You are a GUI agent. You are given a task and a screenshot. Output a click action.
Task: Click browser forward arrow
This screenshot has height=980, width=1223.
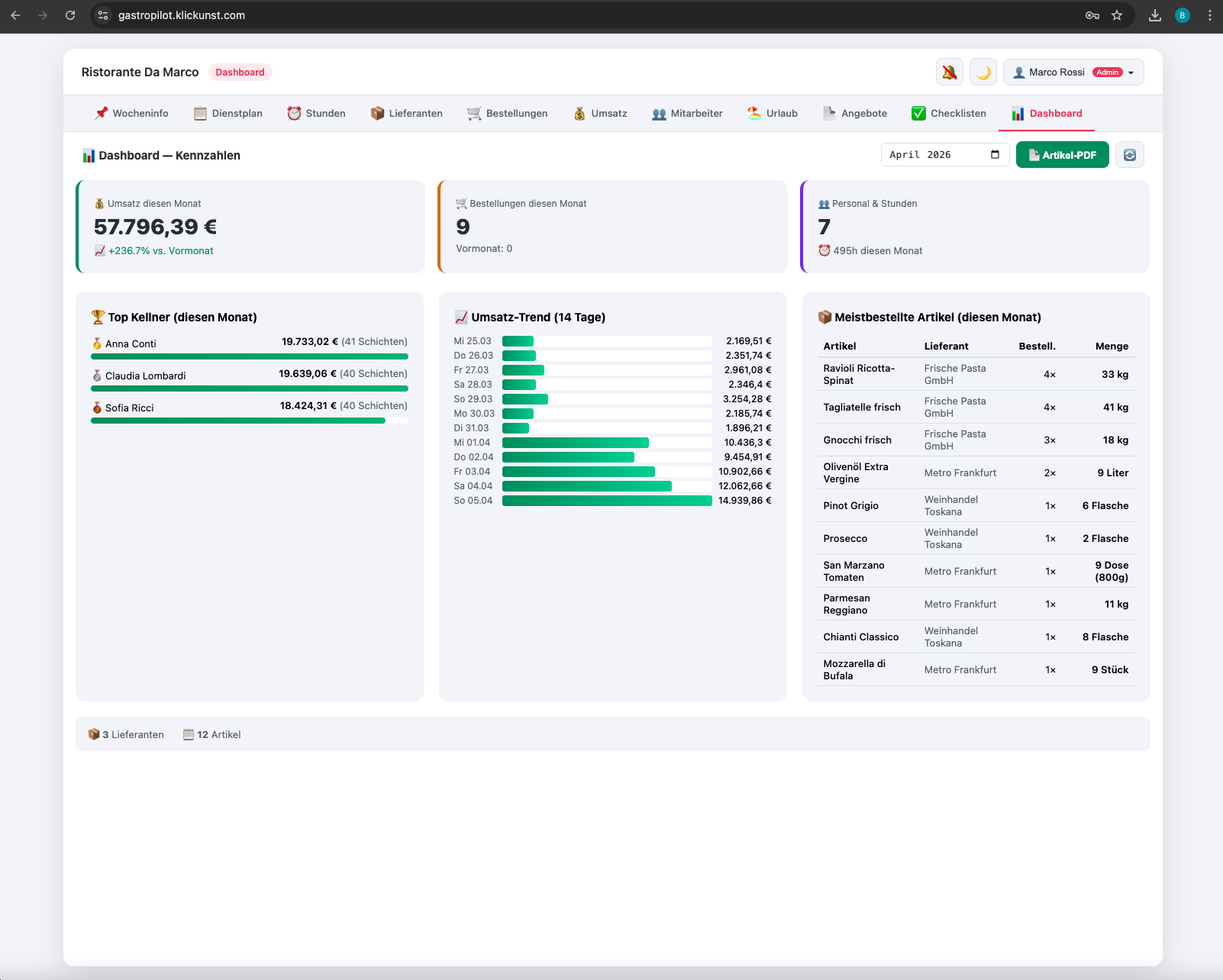pos(43,15)
